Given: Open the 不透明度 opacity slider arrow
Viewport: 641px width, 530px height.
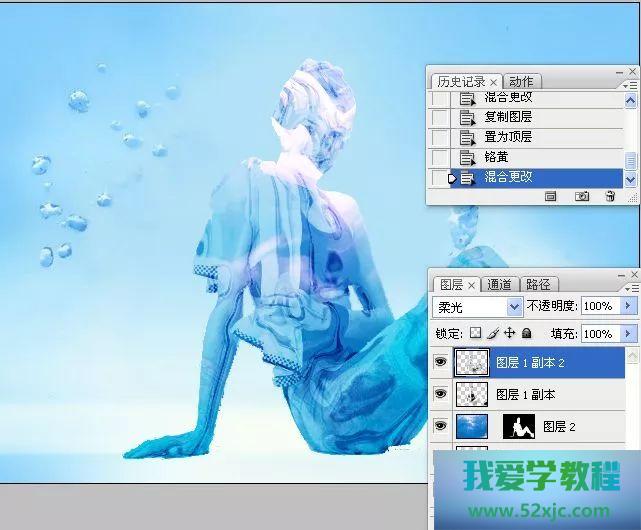Looking at the screenshot, I should click(629, 306).
